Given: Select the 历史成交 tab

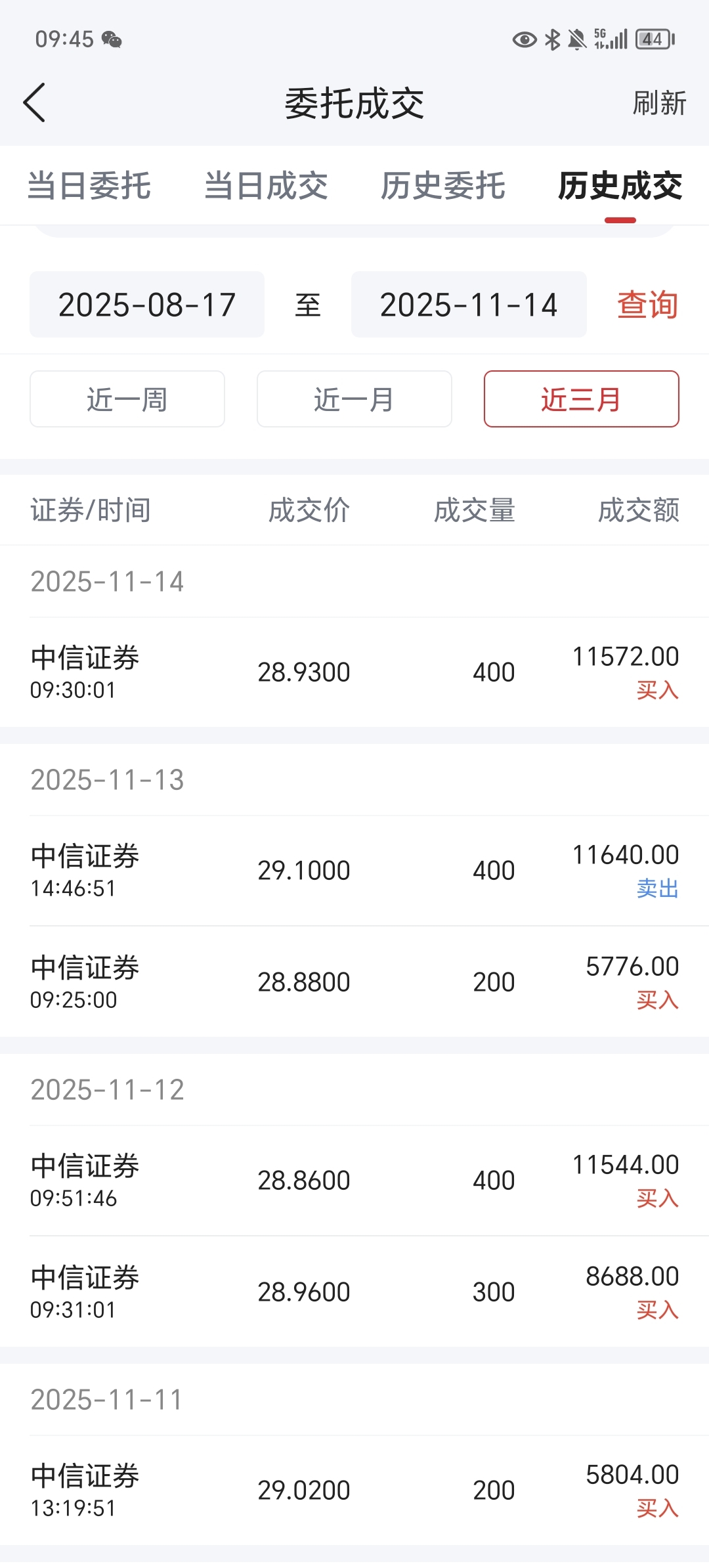Looking at the screenshot, I should click(x=620, y=186).
